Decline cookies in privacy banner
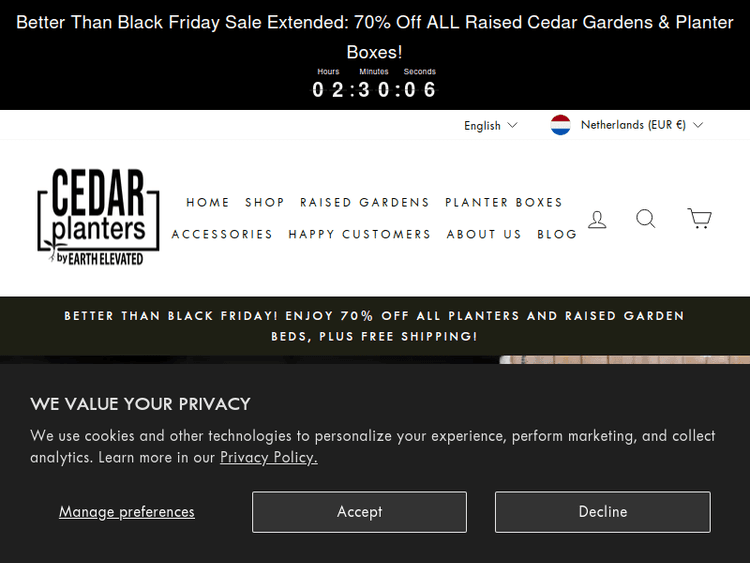 [x=602, y=512]
